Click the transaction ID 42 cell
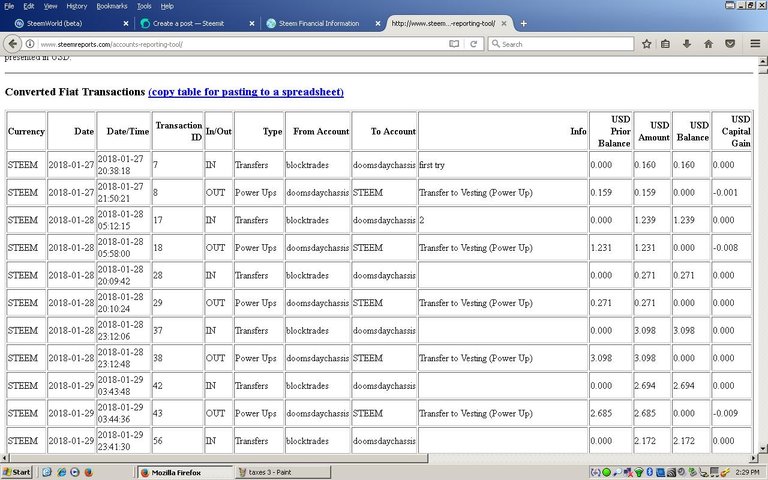768x480 pixels. point(178,385)
